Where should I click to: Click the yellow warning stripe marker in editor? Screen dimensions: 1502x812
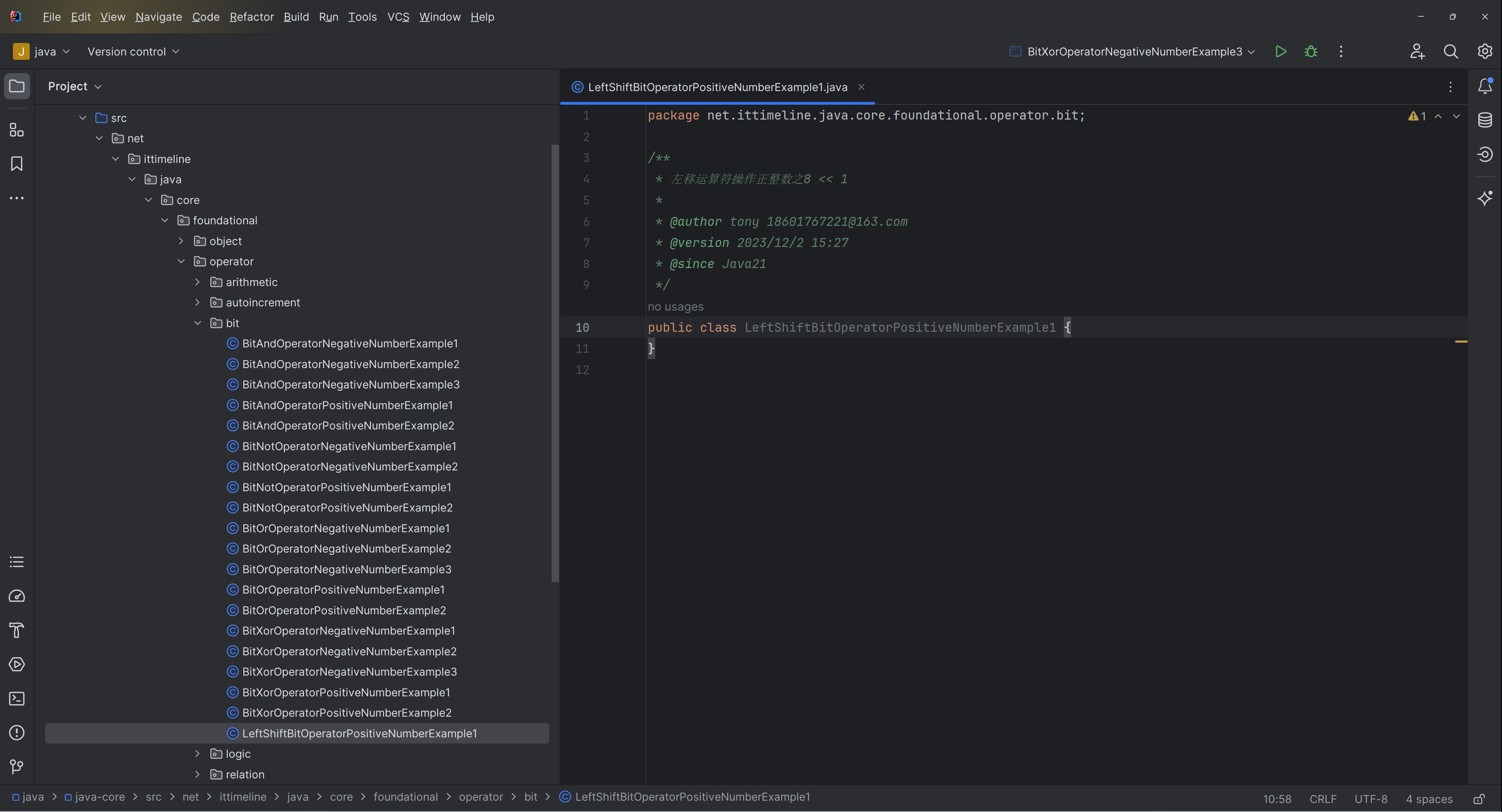[1461, 342]
